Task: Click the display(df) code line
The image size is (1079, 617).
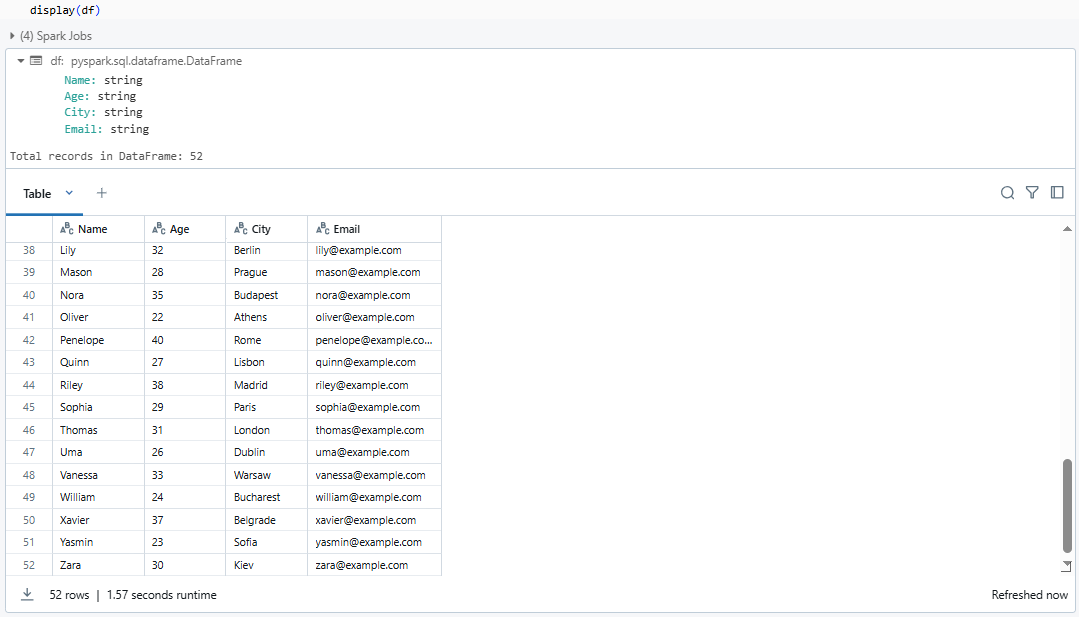Action: click(x=62, y=10)
